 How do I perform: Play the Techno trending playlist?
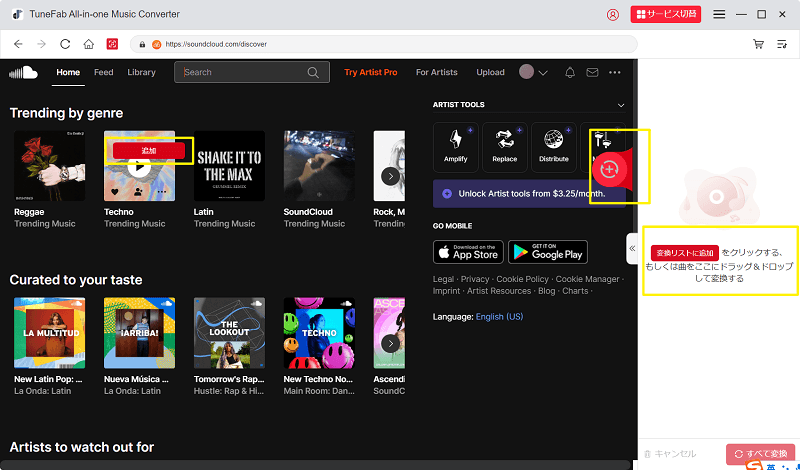point(139,166)
